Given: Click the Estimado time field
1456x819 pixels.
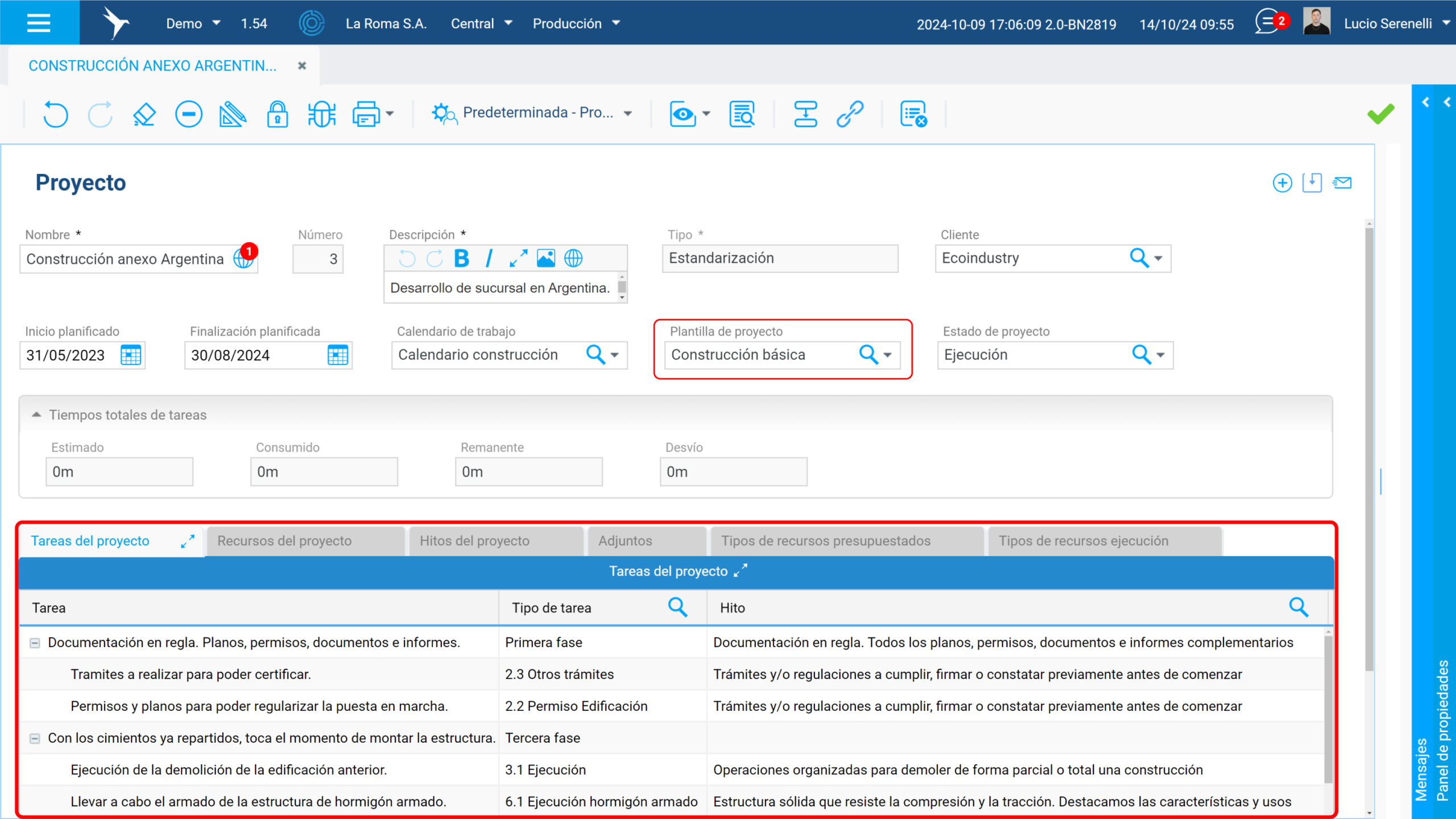Looking at the screenshot, I should pyautogui.click(x=119, y=471).
